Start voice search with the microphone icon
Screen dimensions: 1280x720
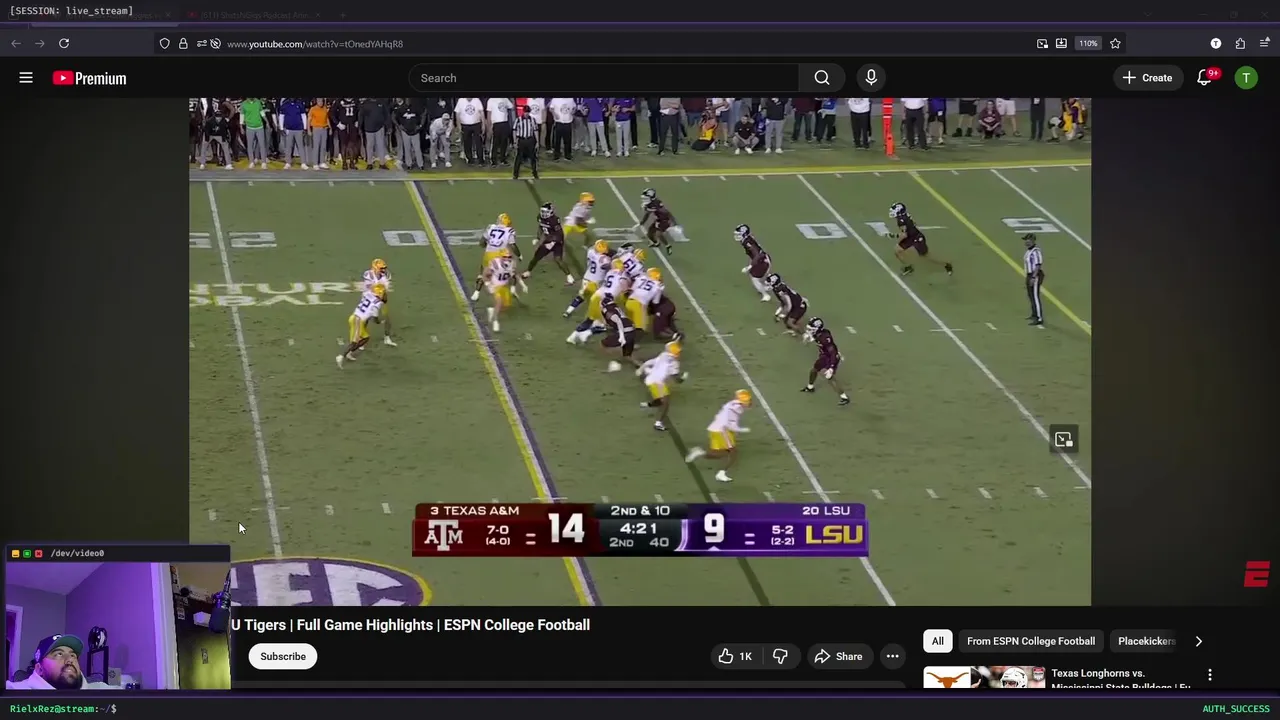tap(871, 77)
